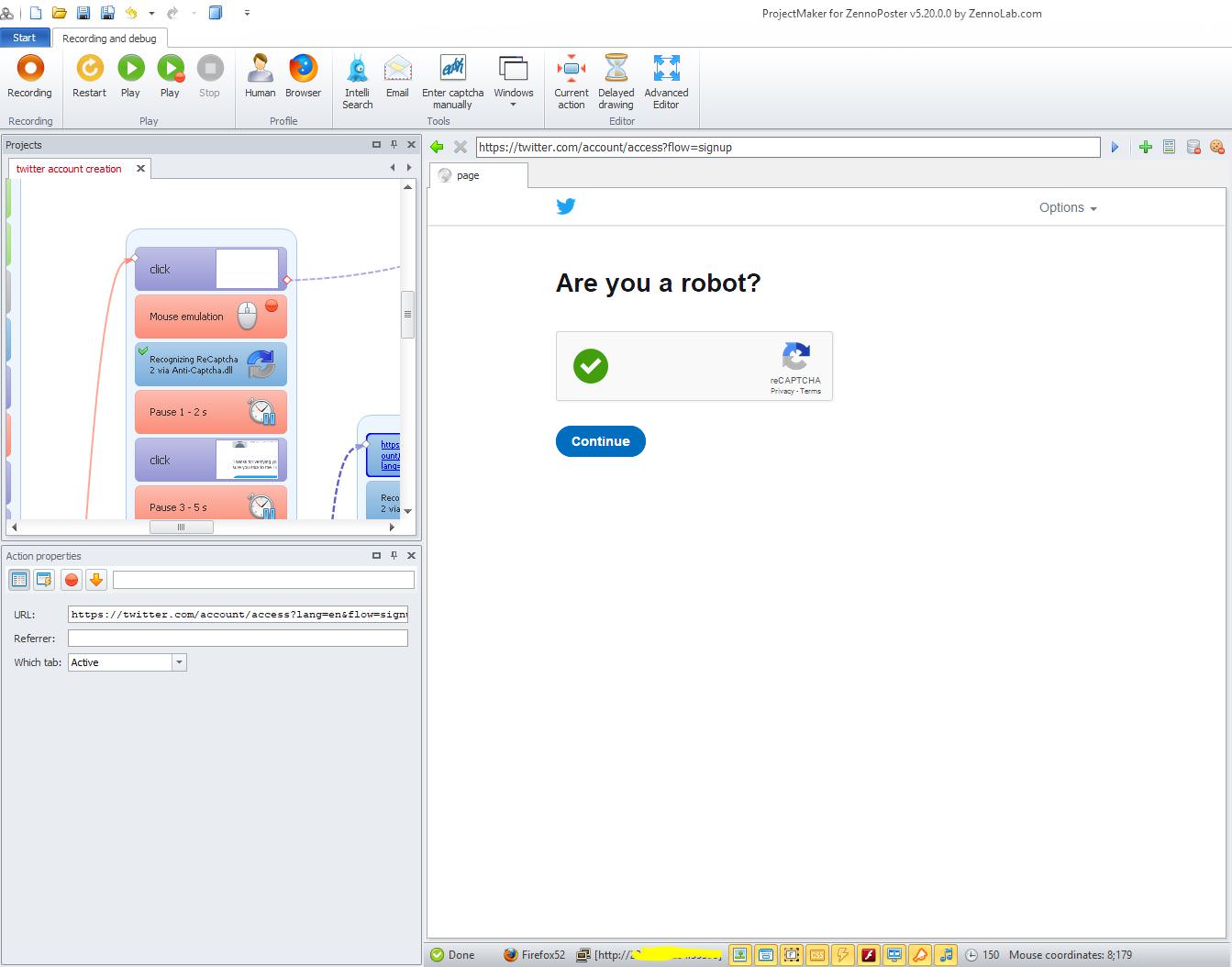Go back using green arrow
This screenshot has width=1232, height=967.
pyautogui.click(x=437, y=147)
